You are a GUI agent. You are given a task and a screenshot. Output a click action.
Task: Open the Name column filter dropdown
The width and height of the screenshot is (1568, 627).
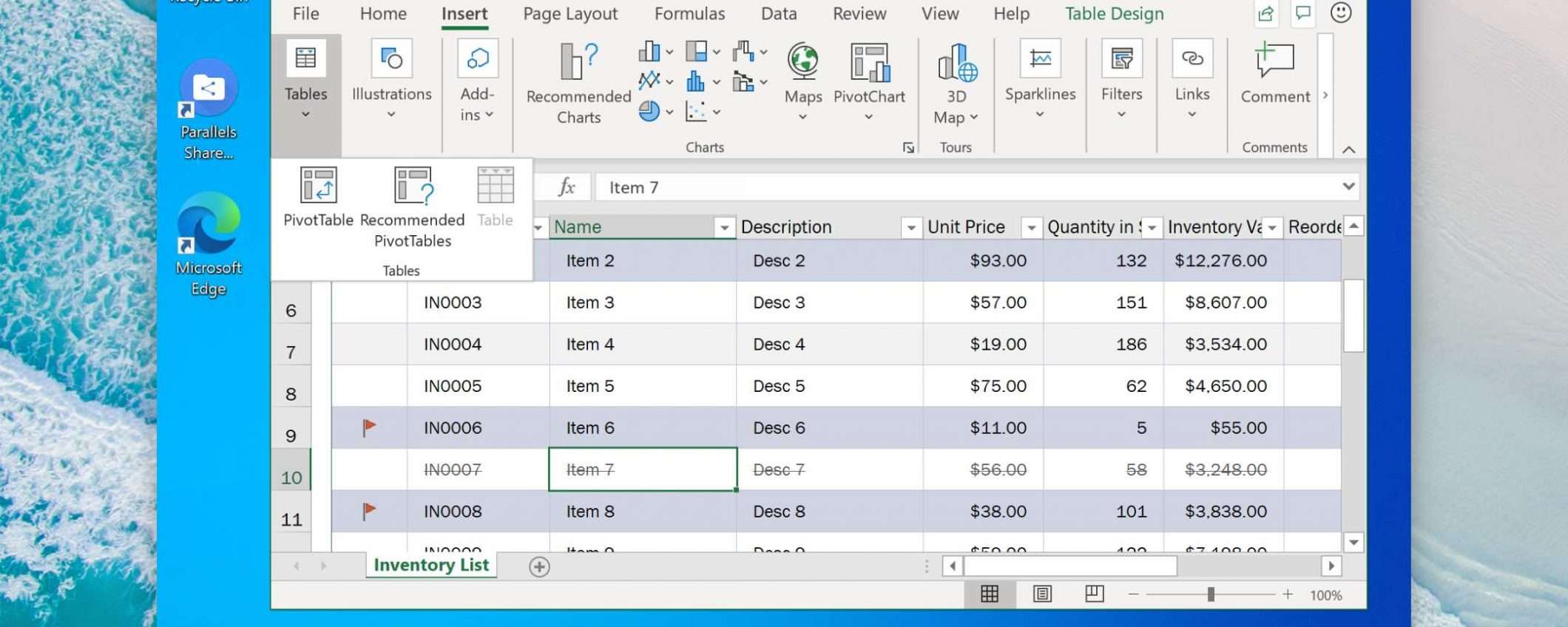[x=724, y=228]
